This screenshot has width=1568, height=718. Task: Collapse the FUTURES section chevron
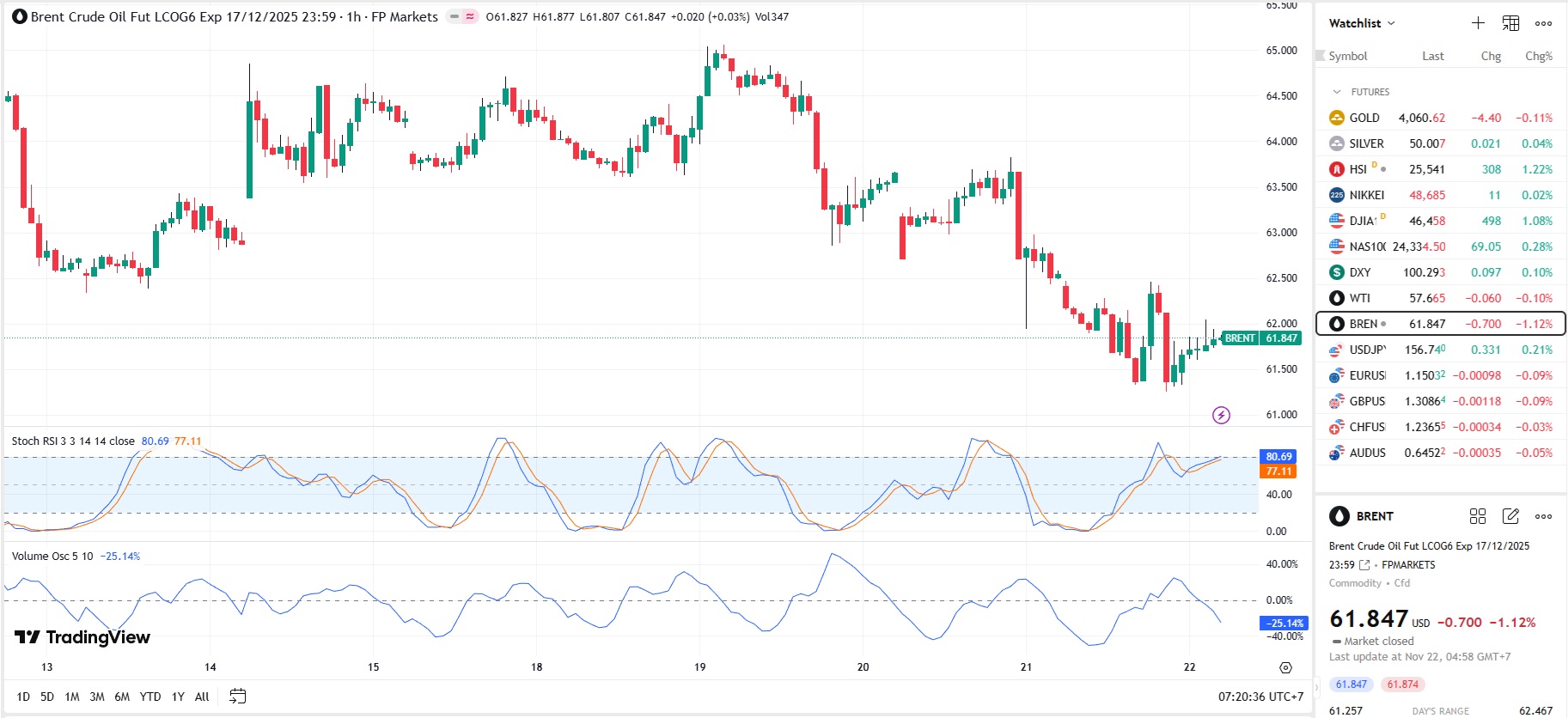point(1337,92)
